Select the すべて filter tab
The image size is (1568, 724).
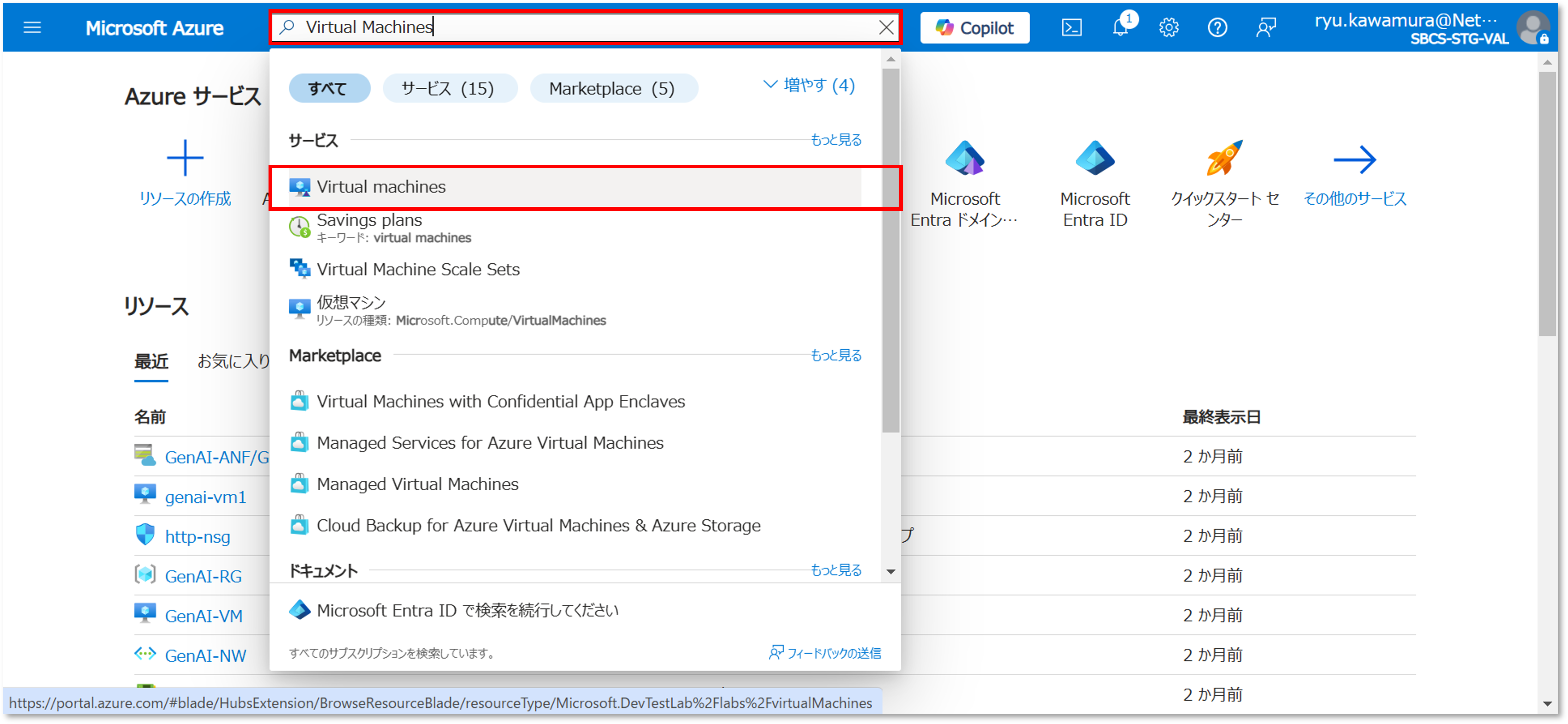329,88
